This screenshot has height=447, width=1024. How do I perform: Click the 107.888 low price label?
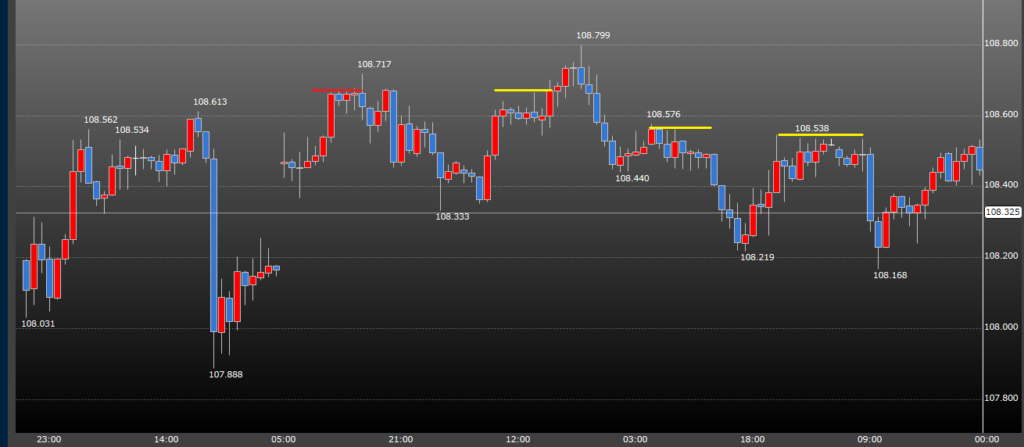[226, 374]
